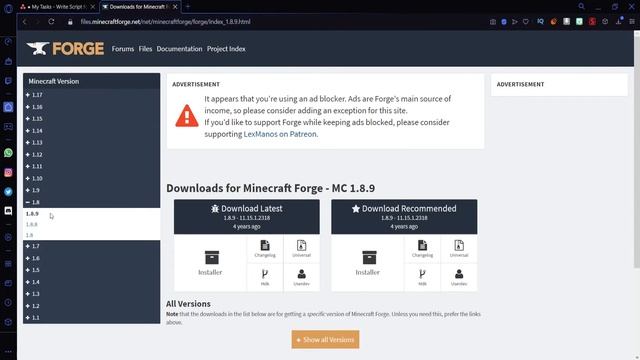Select version 1.8 link below 1.8.8
The height and width of the screenshot is (360, 640).
pyautogui.click(x=29, y=235)
